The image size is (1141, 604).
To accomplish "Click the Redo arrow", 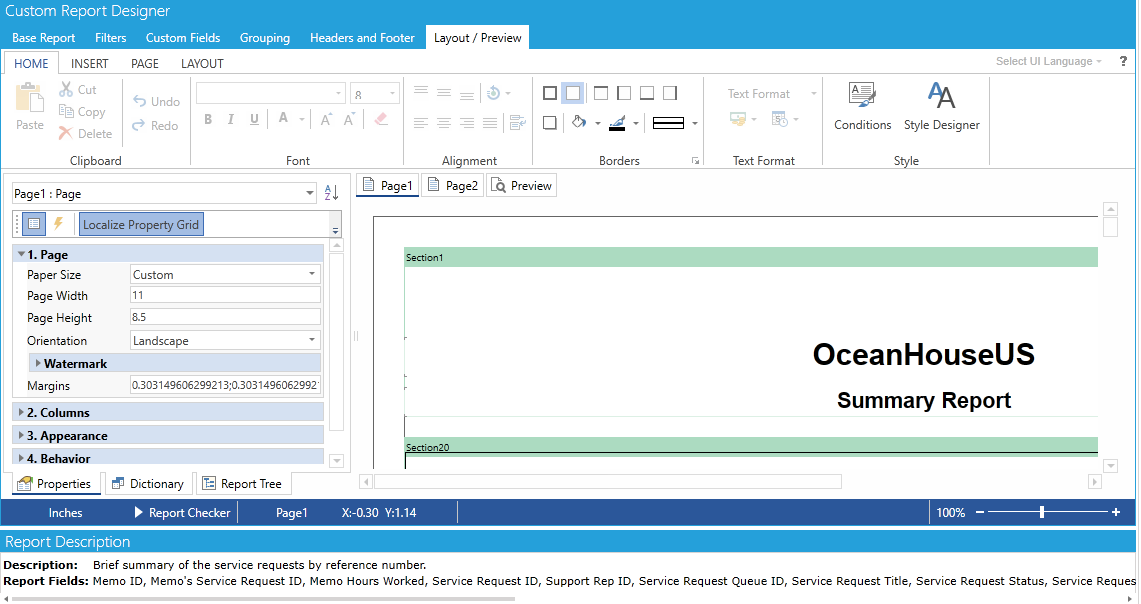I will [138, 125].
